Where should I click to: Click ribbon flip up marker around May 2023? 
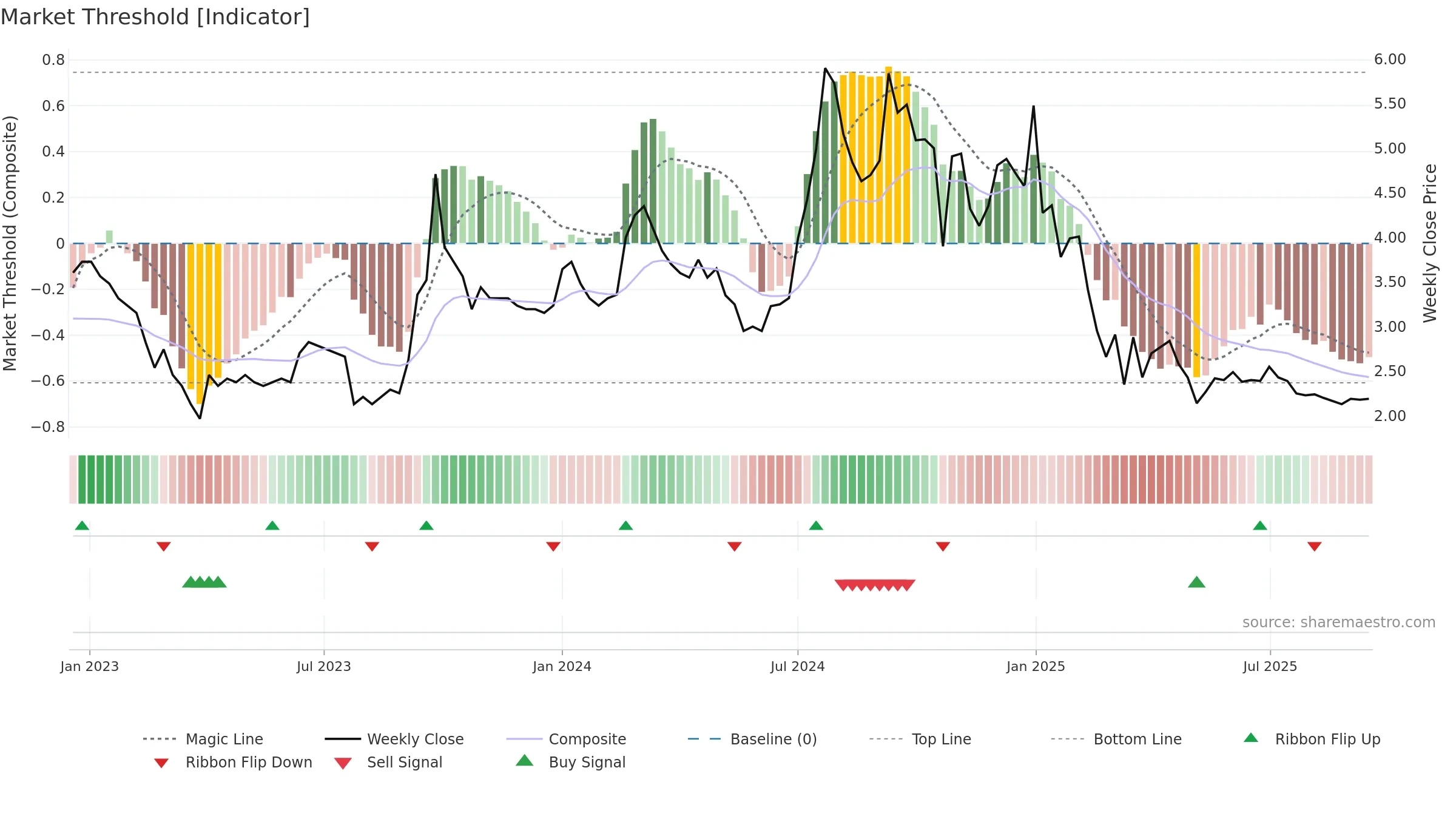[272, 525]
